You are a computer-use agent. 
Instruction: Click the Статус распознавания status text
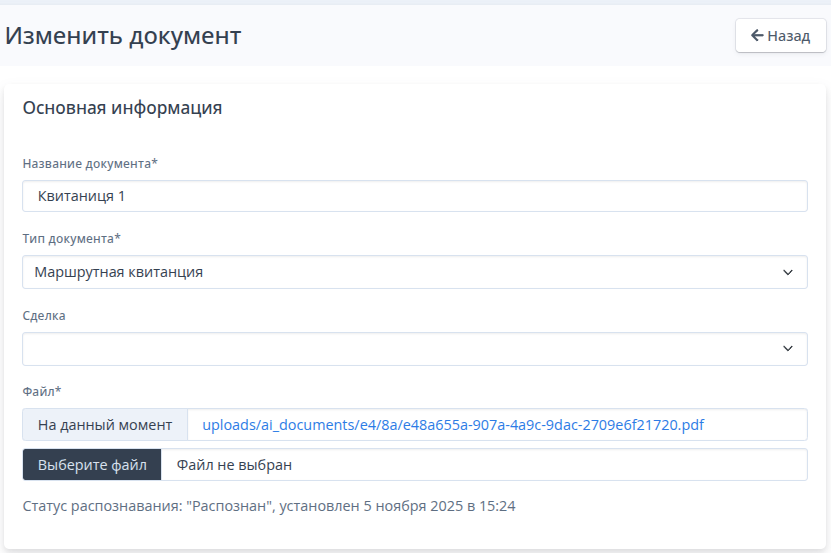[x=102, y=506]
